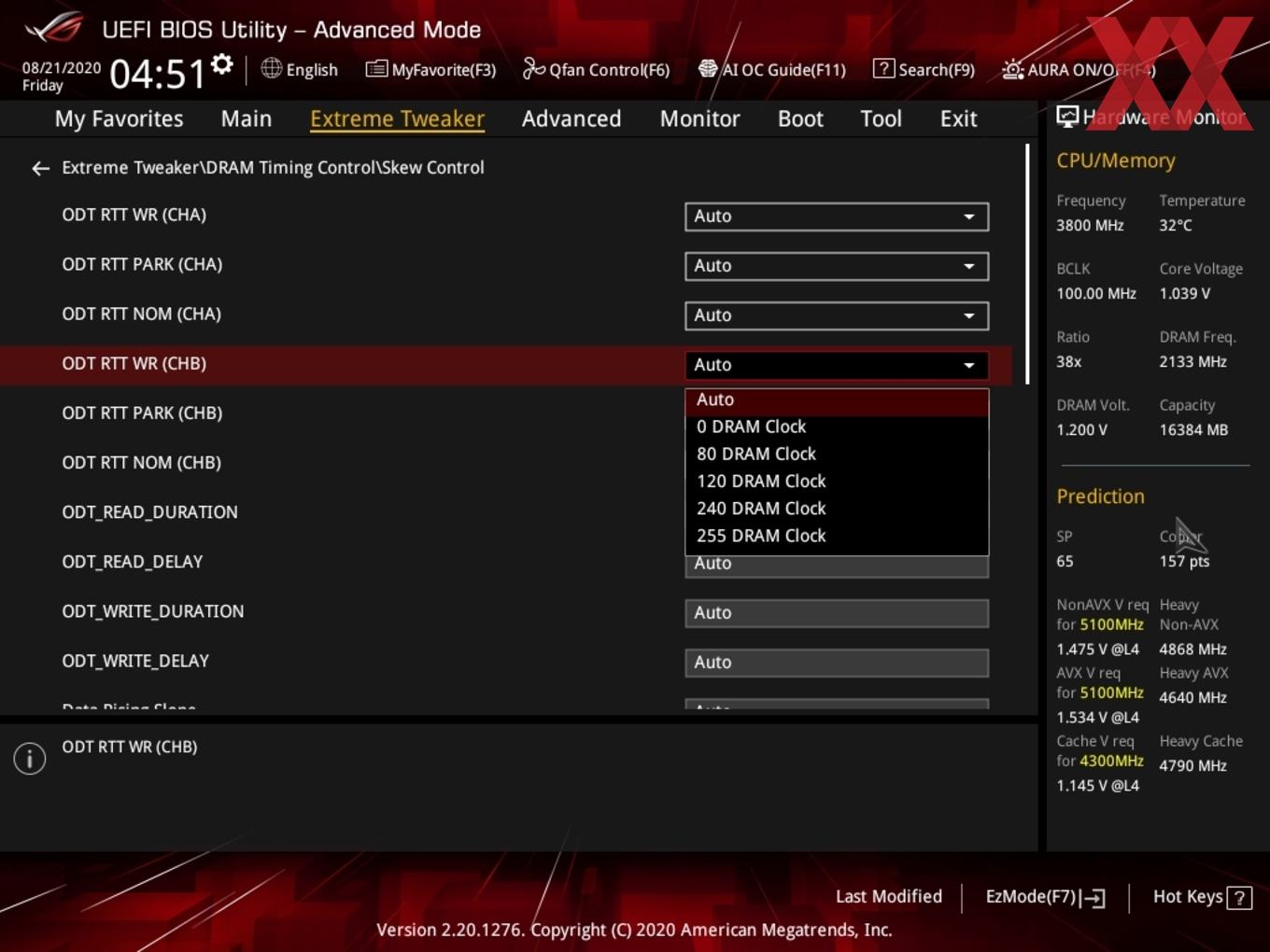The image size is (1270, 952).
Task: Click the 2133 MHz DRAM Freq value
Action: (x=1192, y=362)
